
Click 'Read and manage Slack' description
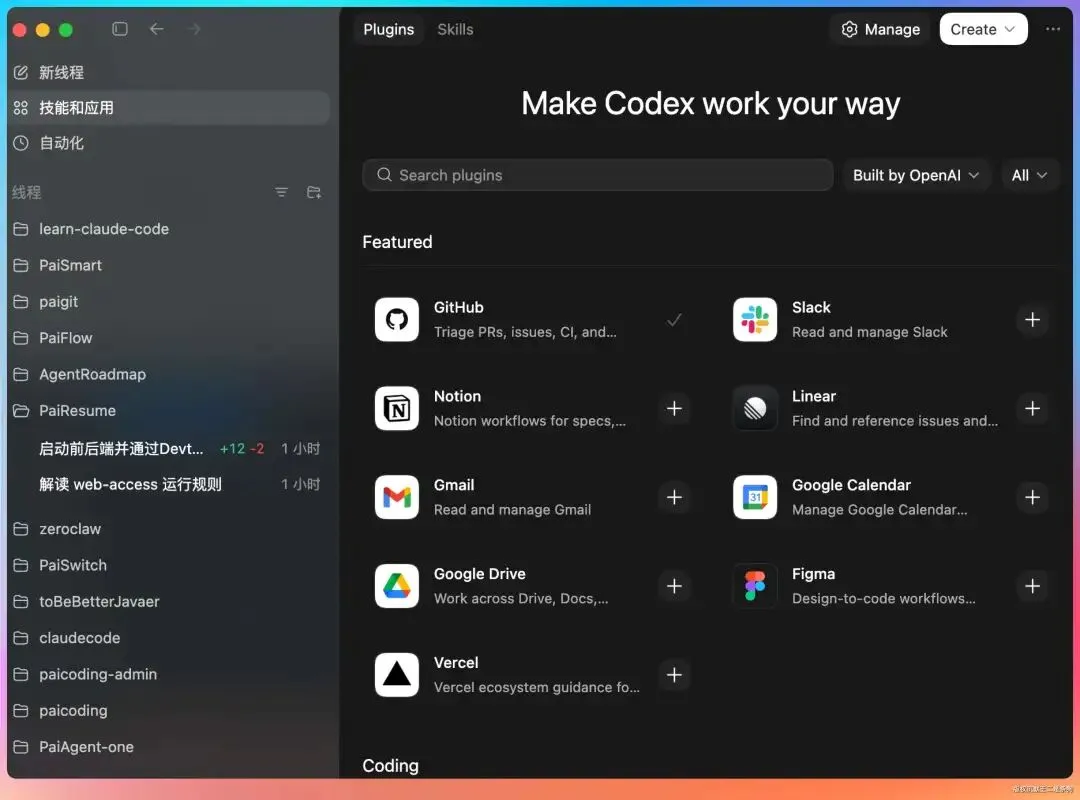(869, 332)
